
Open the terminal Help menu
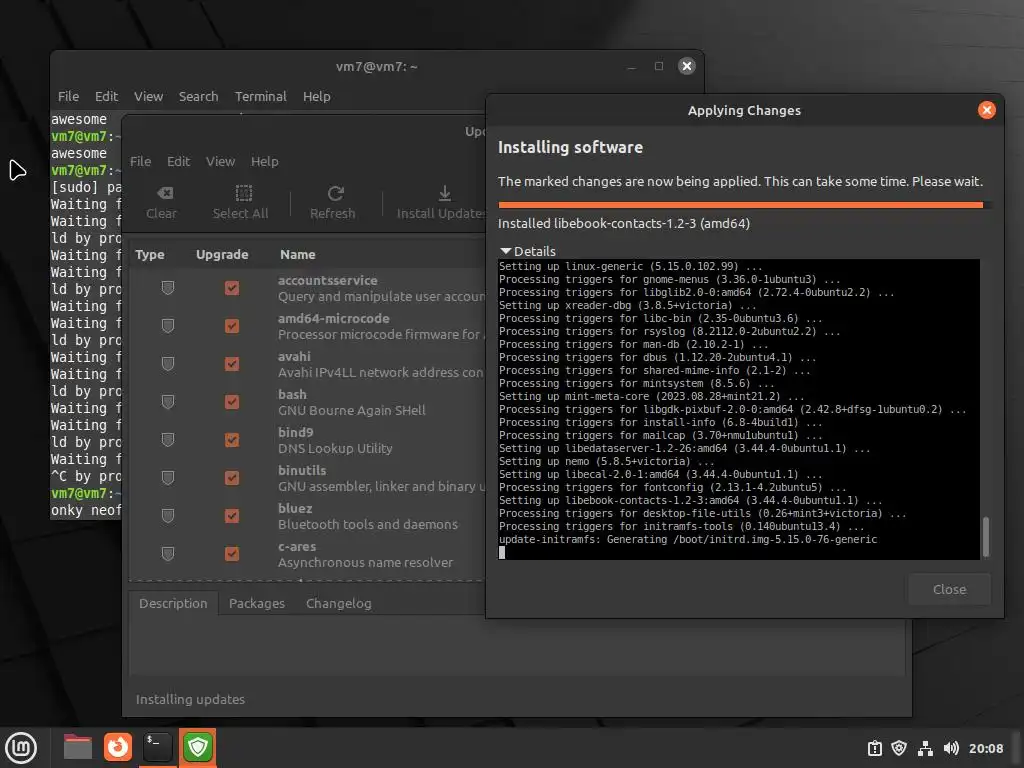pyautogui.click(x=317, y=97)
